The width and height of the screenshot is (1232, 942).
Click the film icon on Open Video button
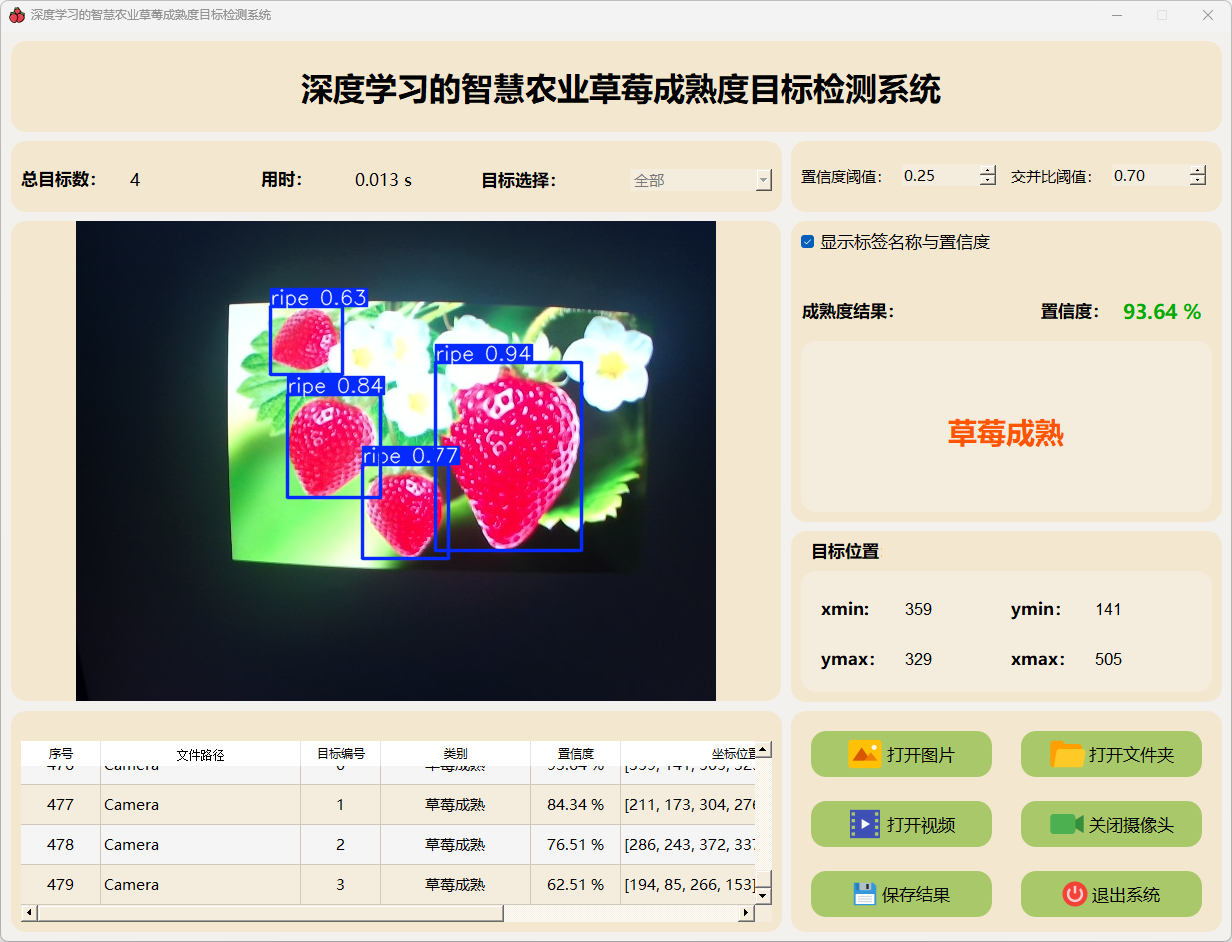[864, 824]
